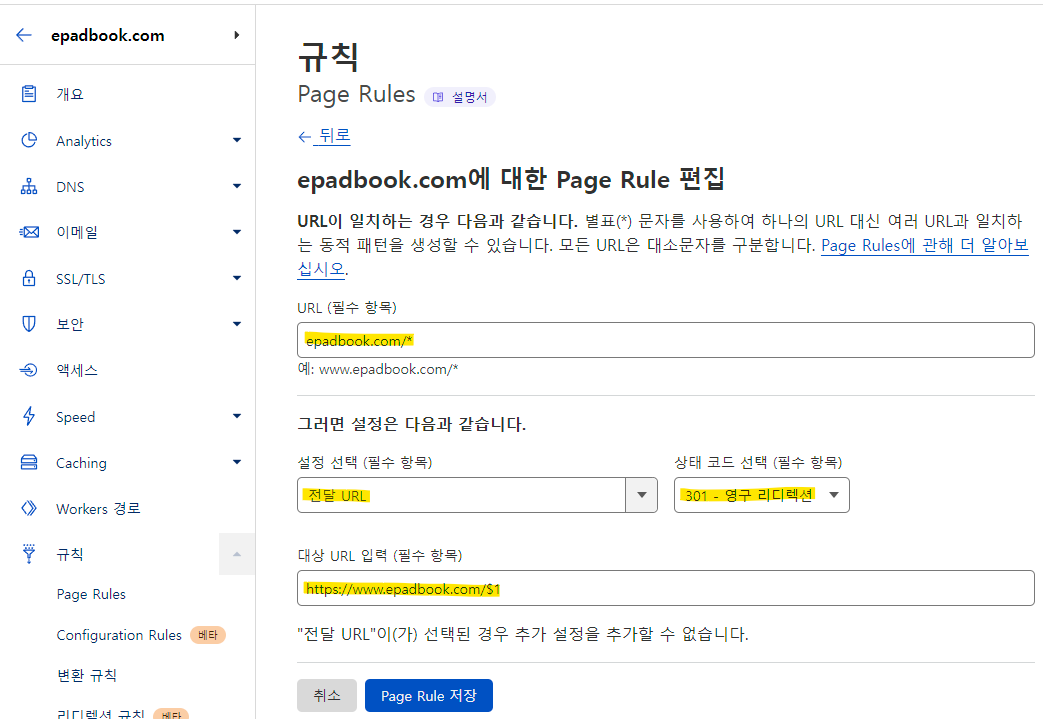This screenshot has height=719, width=1043.
Task: Click the 보안 shield icon
Action: 29,324
